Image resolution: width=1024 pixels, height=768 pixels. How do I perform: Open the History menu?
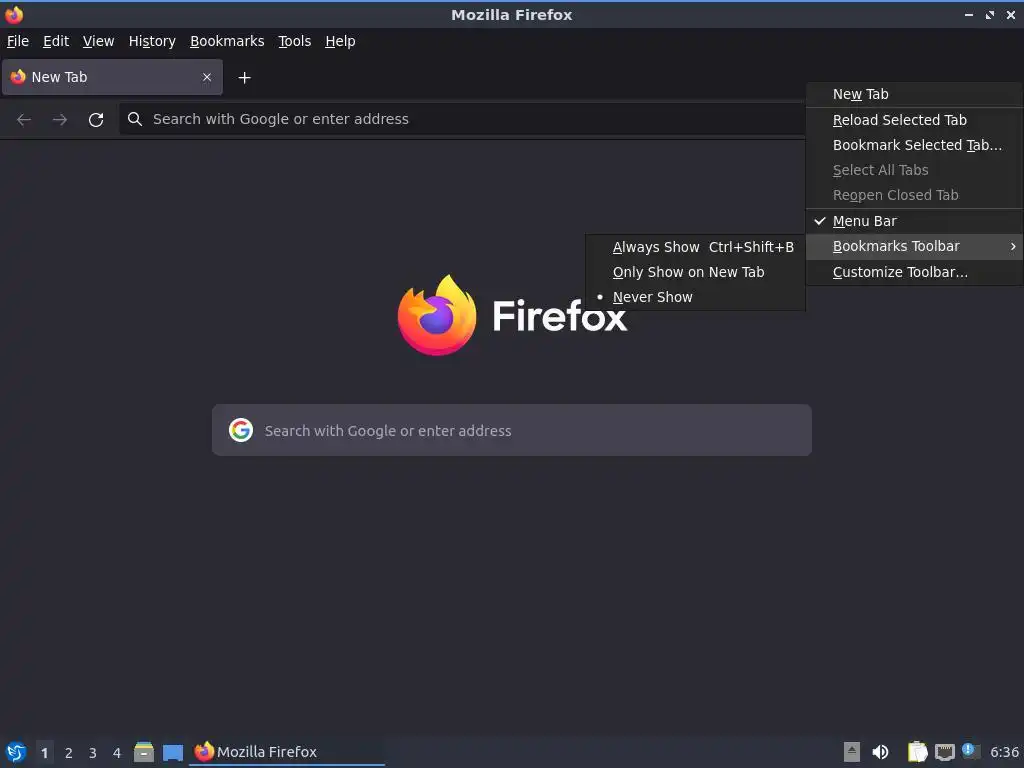point(152,41)
